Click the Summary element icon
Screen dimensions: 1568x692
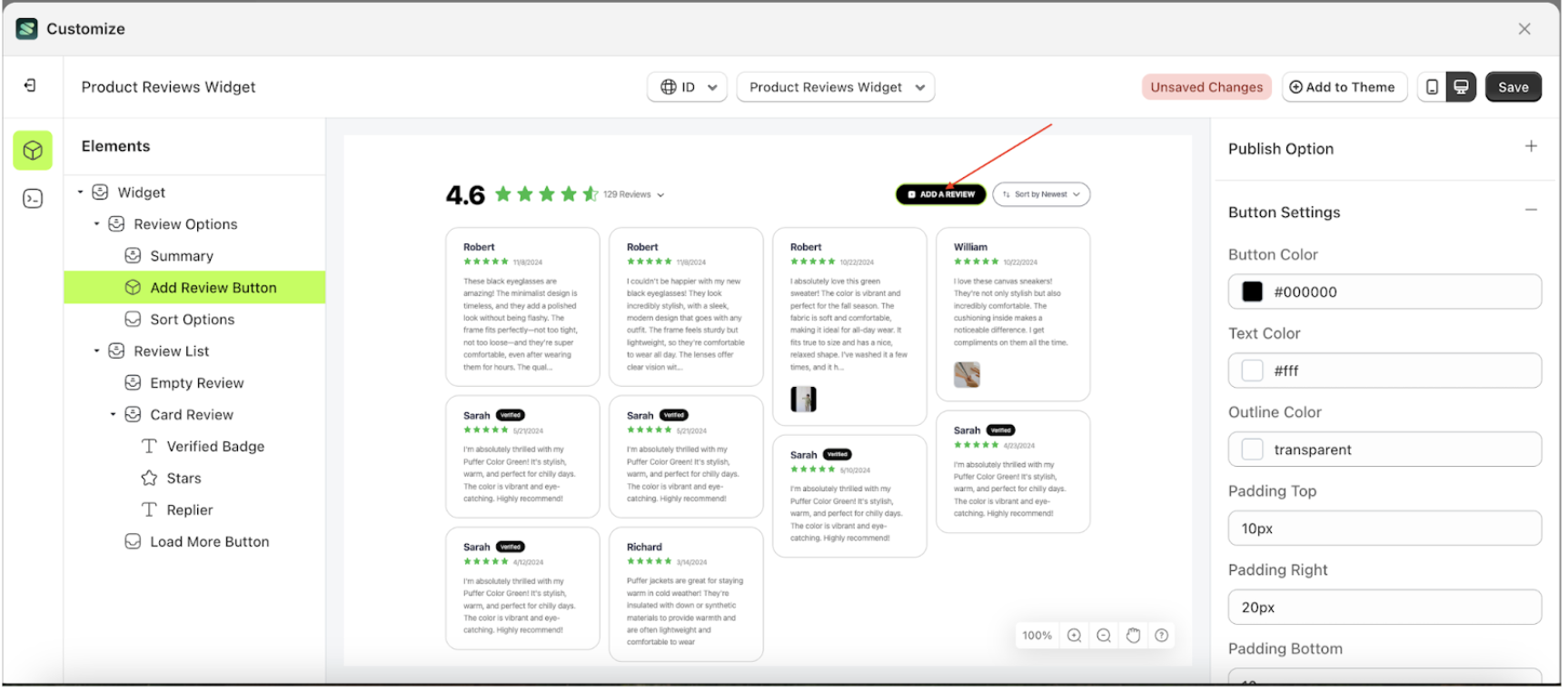[133, 256]
